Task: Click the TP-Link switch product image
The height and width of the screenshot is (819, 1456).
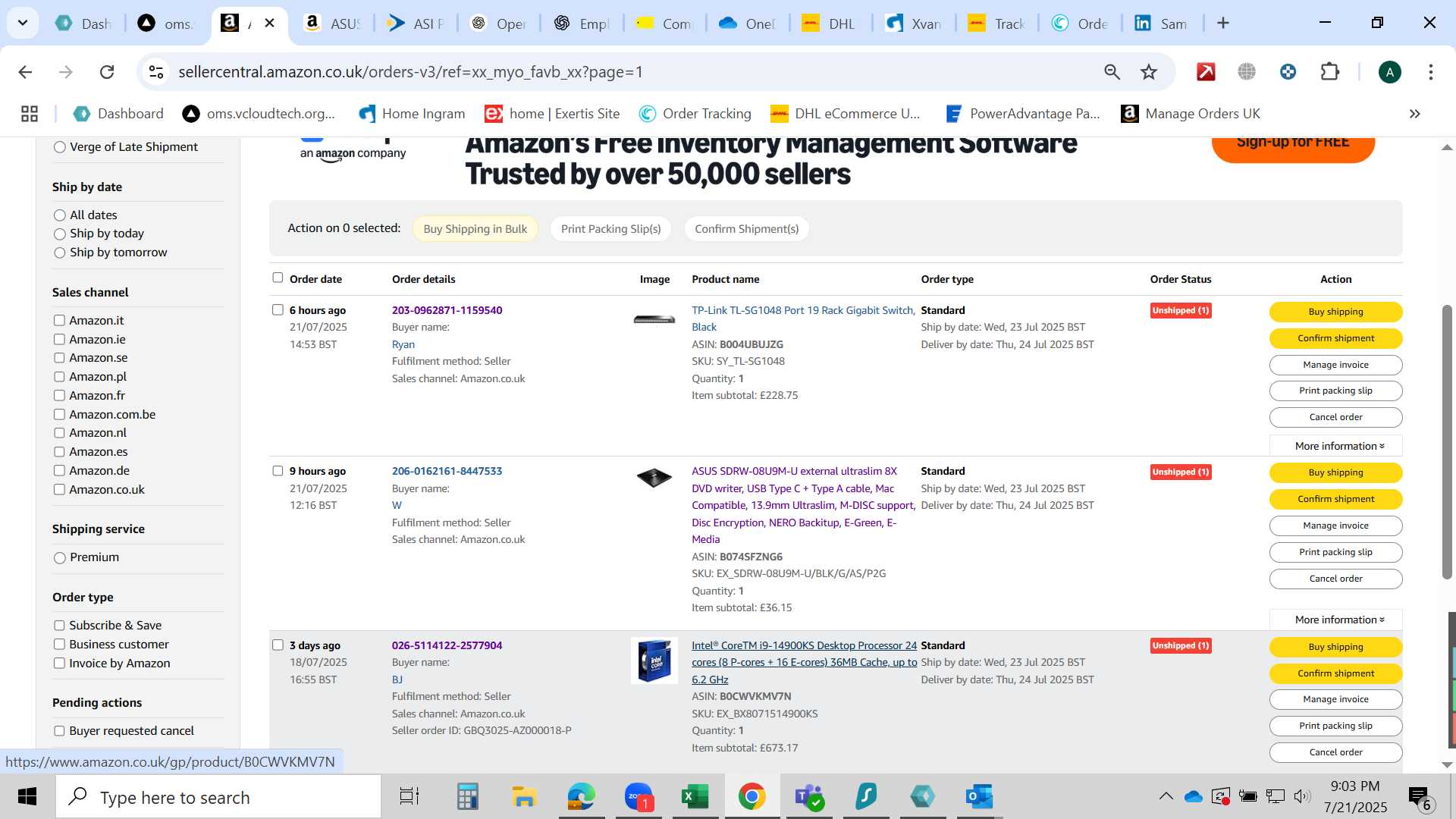Action: point(654,319)
